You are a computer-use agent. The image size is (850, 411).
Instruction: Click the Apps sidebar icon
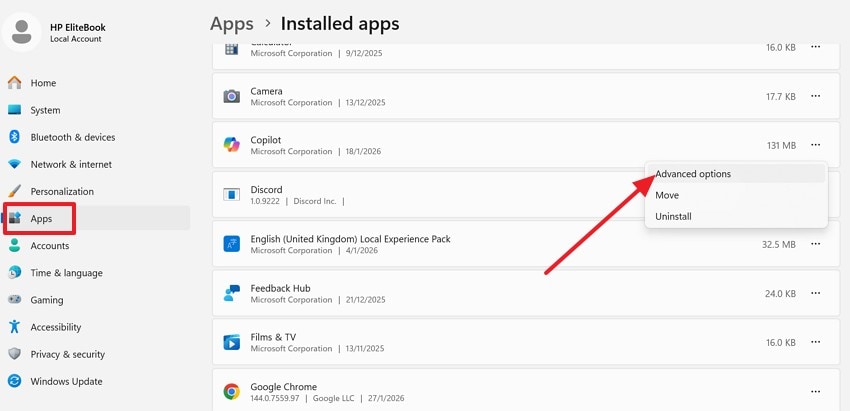pyautogui.click(x=15, y=219)
